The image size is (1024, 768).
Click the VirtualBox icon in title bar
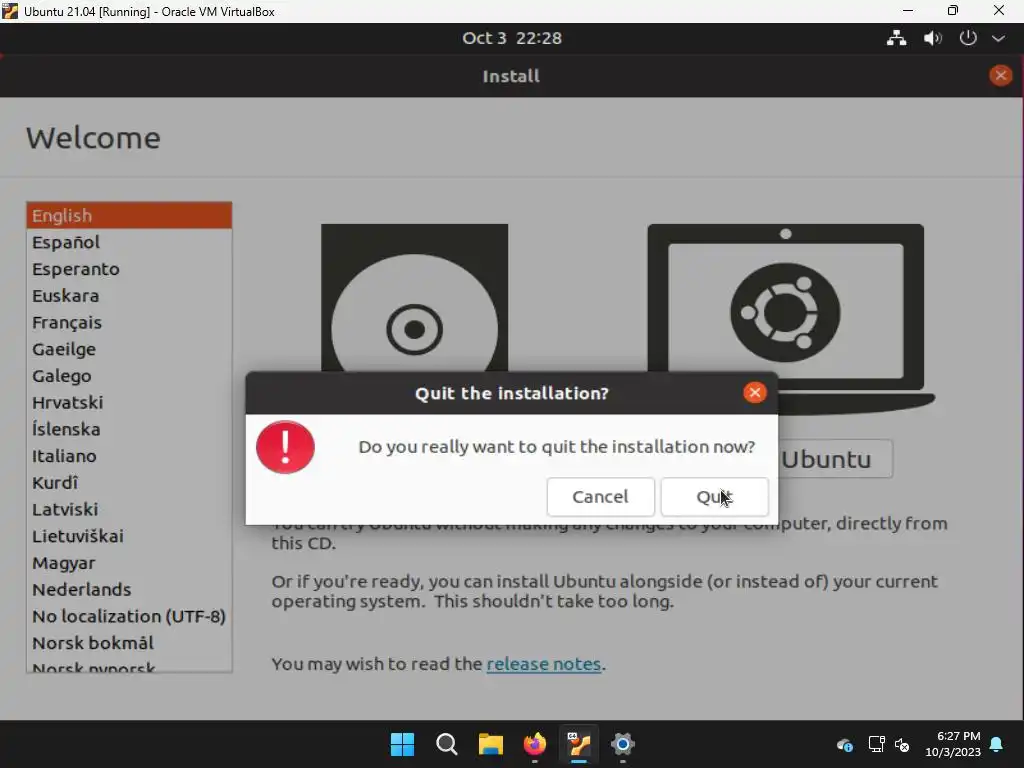pos(10,11)
